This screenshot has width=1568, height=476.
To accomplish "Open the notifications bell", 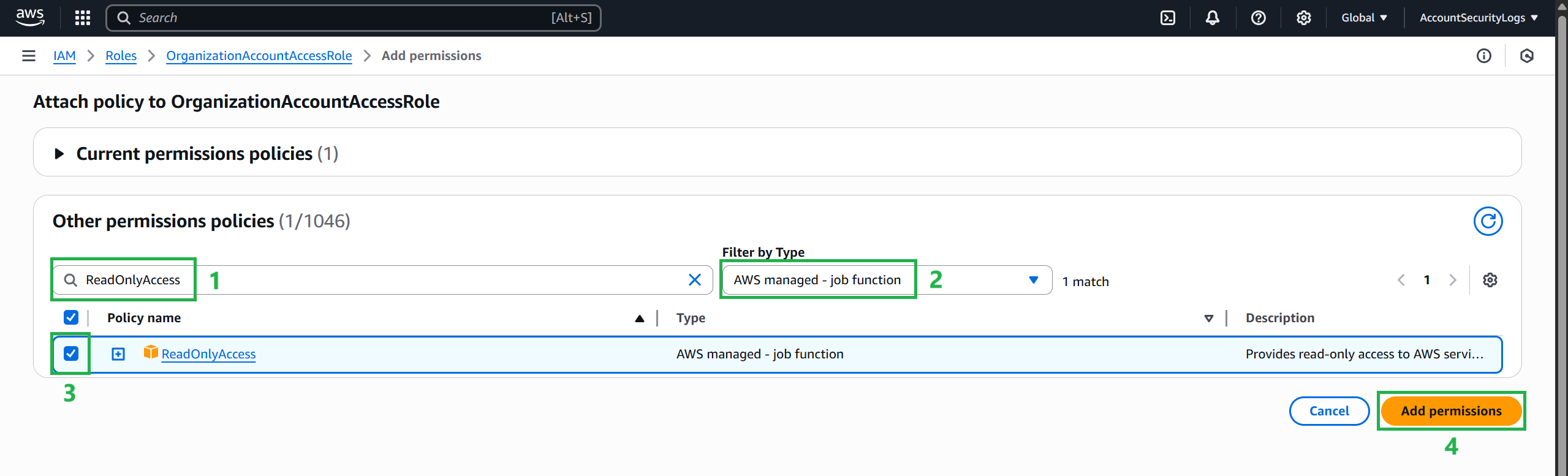I will tap(1212, 18).
